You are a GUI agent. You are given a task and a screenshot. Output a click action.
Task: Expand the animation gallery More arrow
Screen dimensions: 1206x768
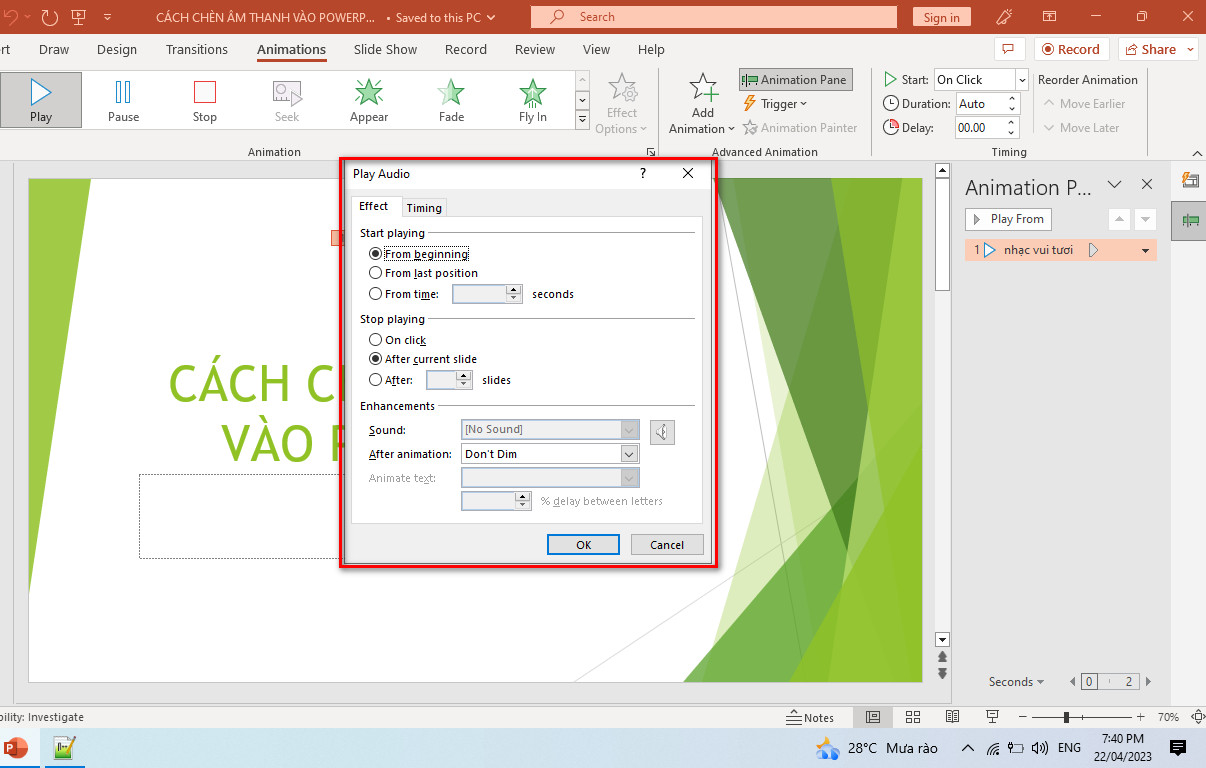pos(583,120)
